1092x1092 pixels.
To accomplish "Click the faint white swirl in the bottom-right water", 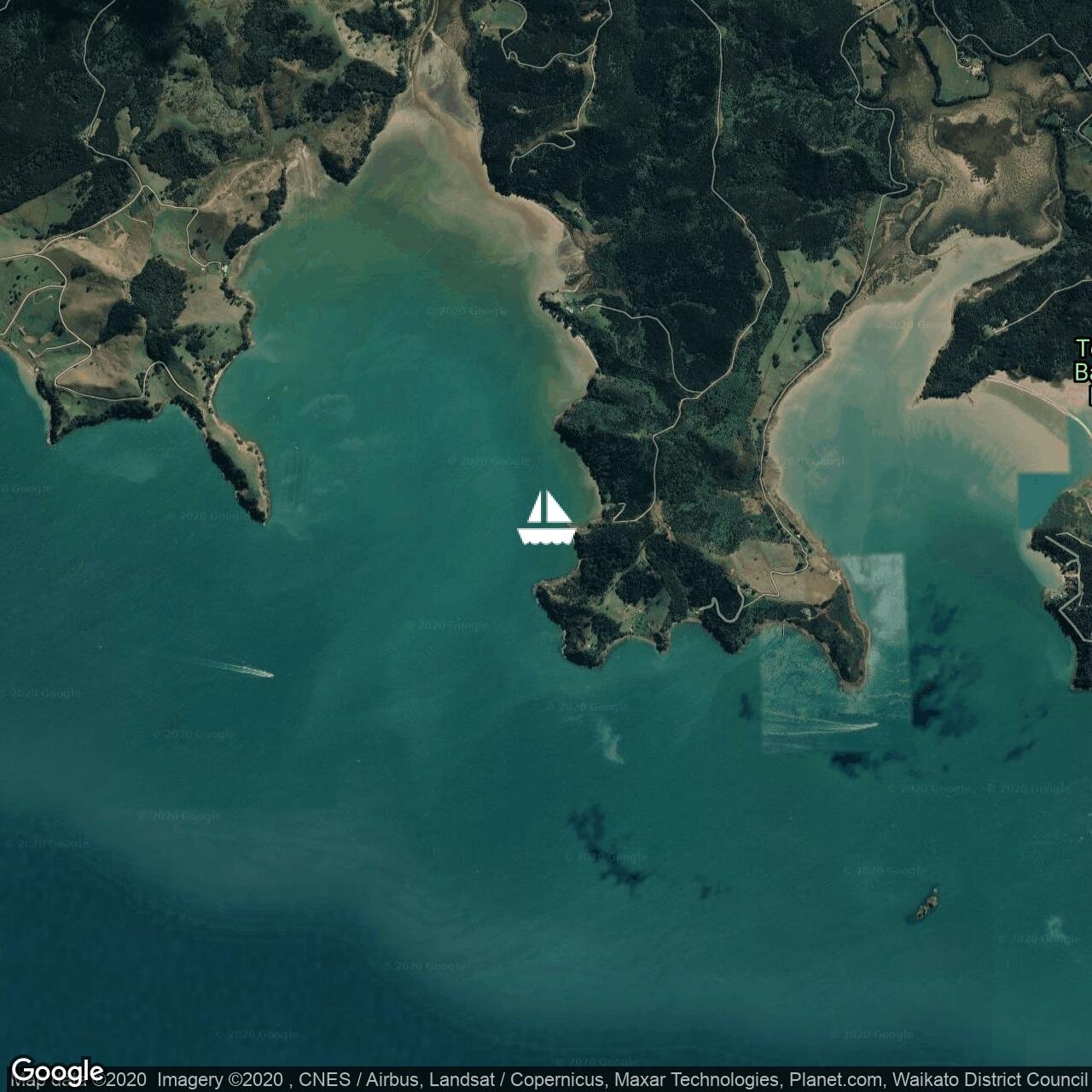I will click(1055, 926).
